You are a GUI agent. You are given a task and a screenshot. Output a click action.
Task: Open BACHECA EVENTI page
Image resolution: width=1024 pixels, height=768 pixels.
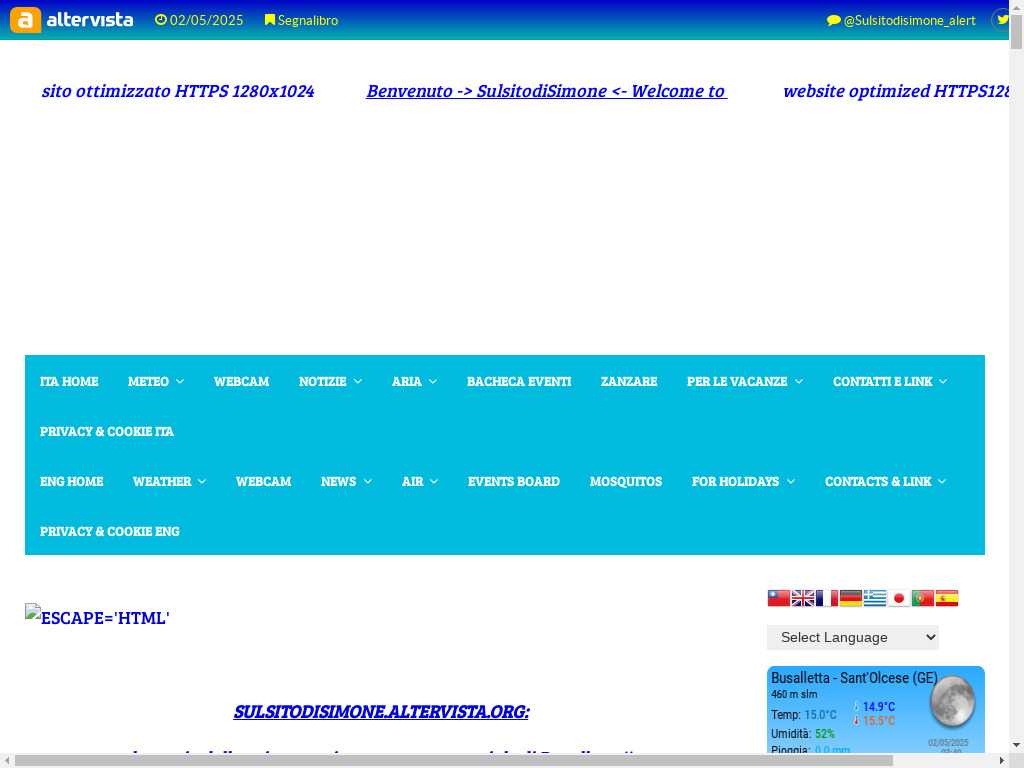[x=519, y=381]
